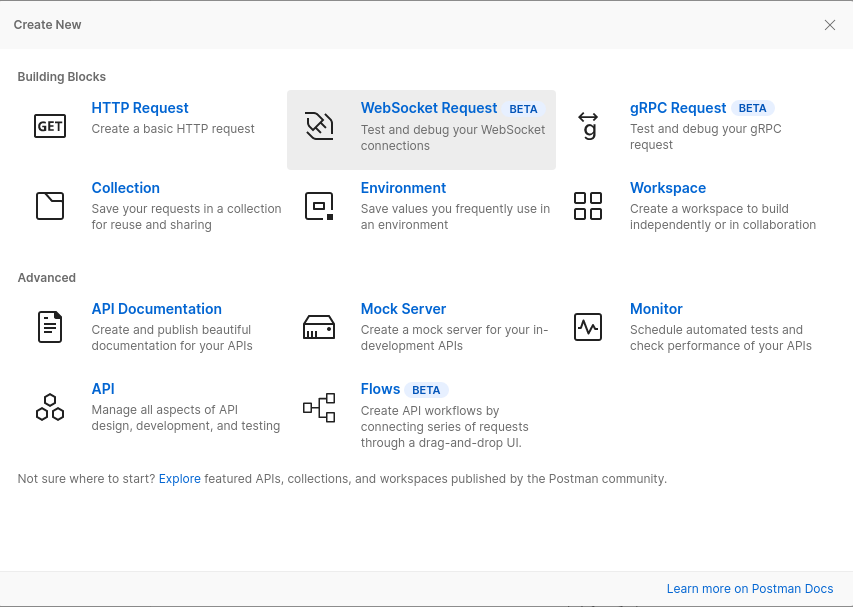Click 'Create a mock server' description
The width and height of the screenshot is (853, 607).
click(454, 338)
